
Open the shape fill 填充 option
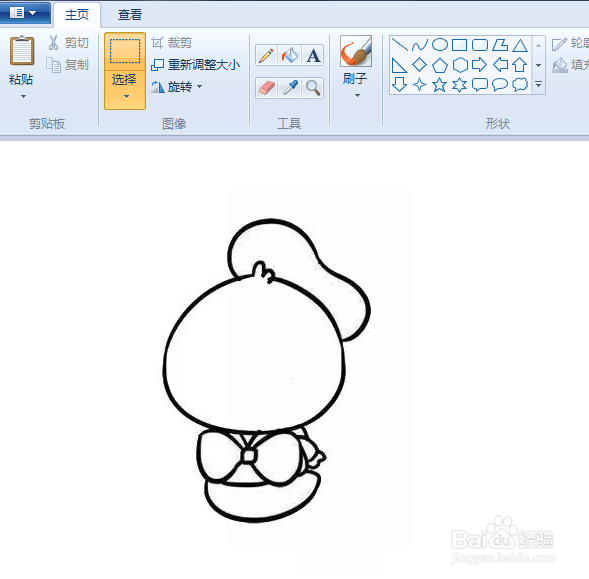coord(570,65)
